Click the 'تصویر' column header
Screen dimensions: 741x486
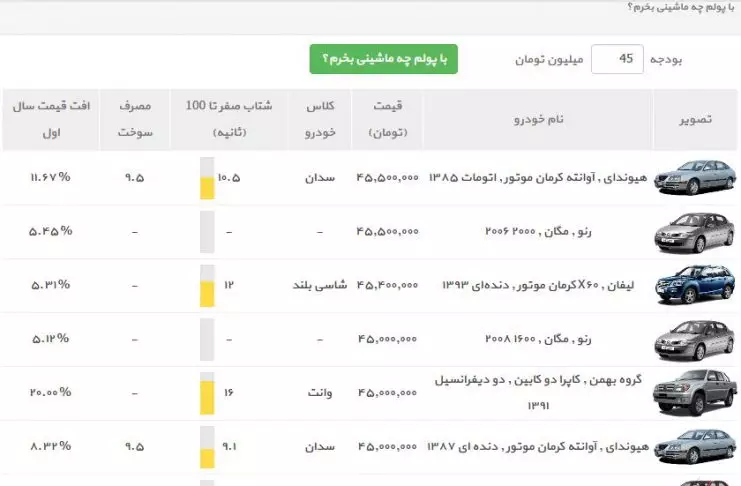click(x=695, y=119)
